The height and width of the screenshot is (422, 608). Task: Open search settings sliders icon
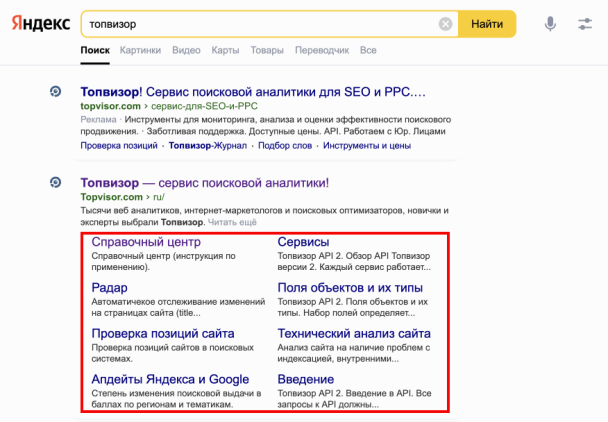(585, 24)
